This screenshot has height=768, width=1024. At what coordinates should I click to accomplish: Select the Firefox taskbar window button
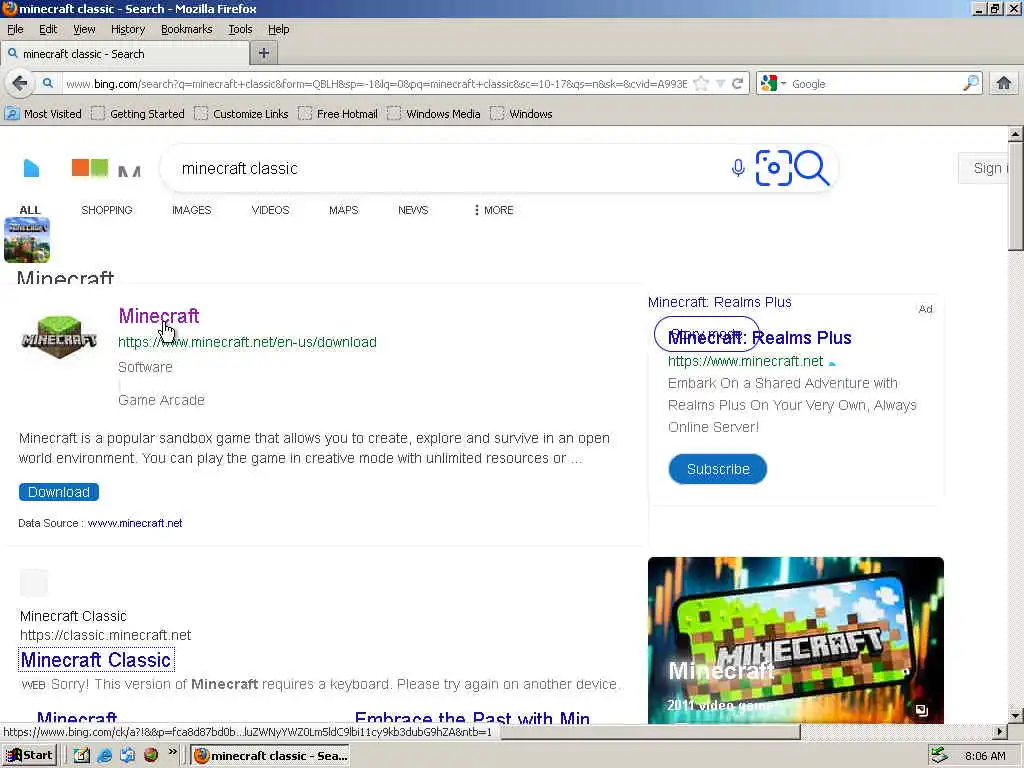[x=270, y=756]
